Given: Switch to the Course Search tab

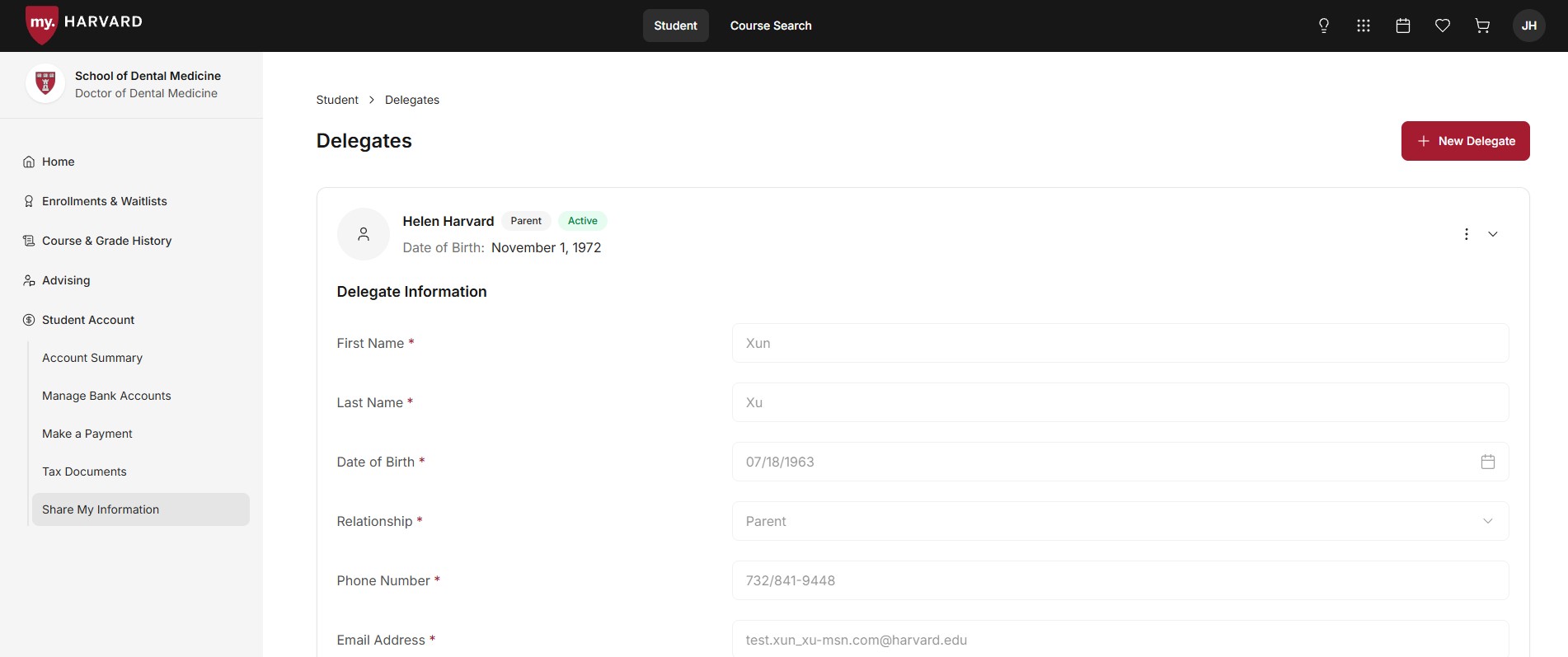Looking at the screenshot, I should point(771,26).
